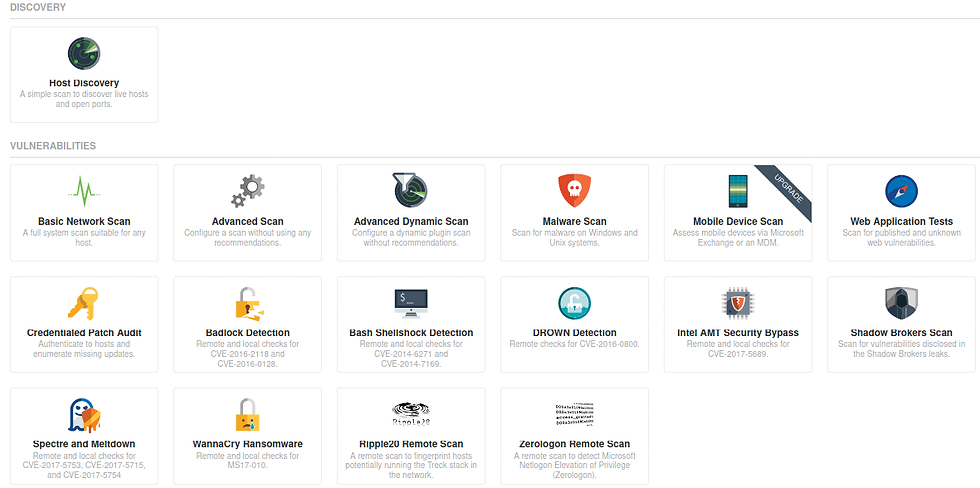Select the Zerologon binary code thumbnail
This screenshot has width=980, height=488.
point(574,415)
